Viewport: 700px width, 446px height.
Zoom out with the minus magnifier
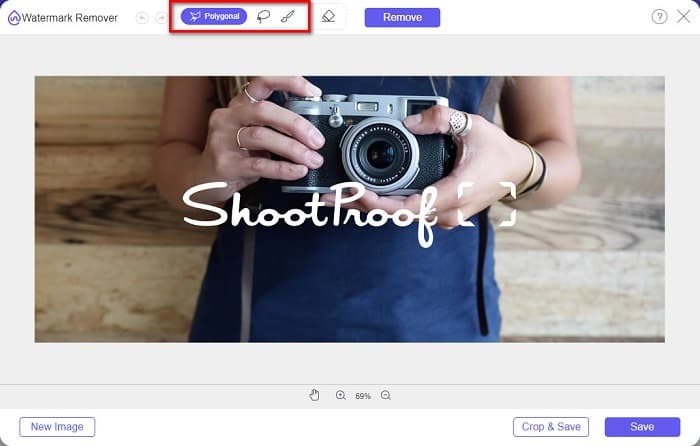pos(385,396)
